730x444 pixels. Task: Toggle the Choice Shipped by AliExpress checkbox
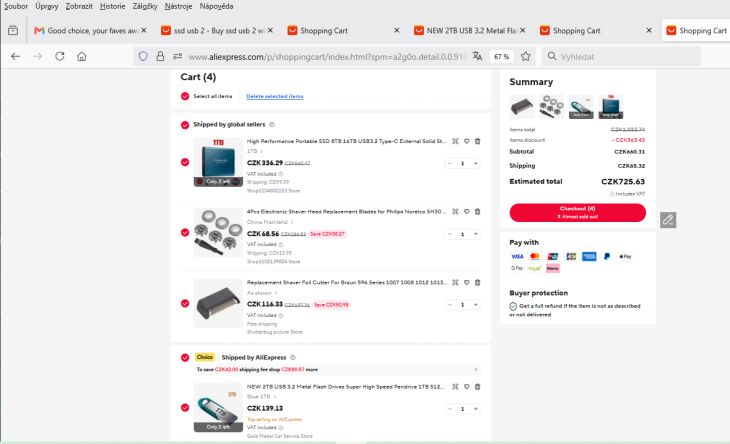185,357
